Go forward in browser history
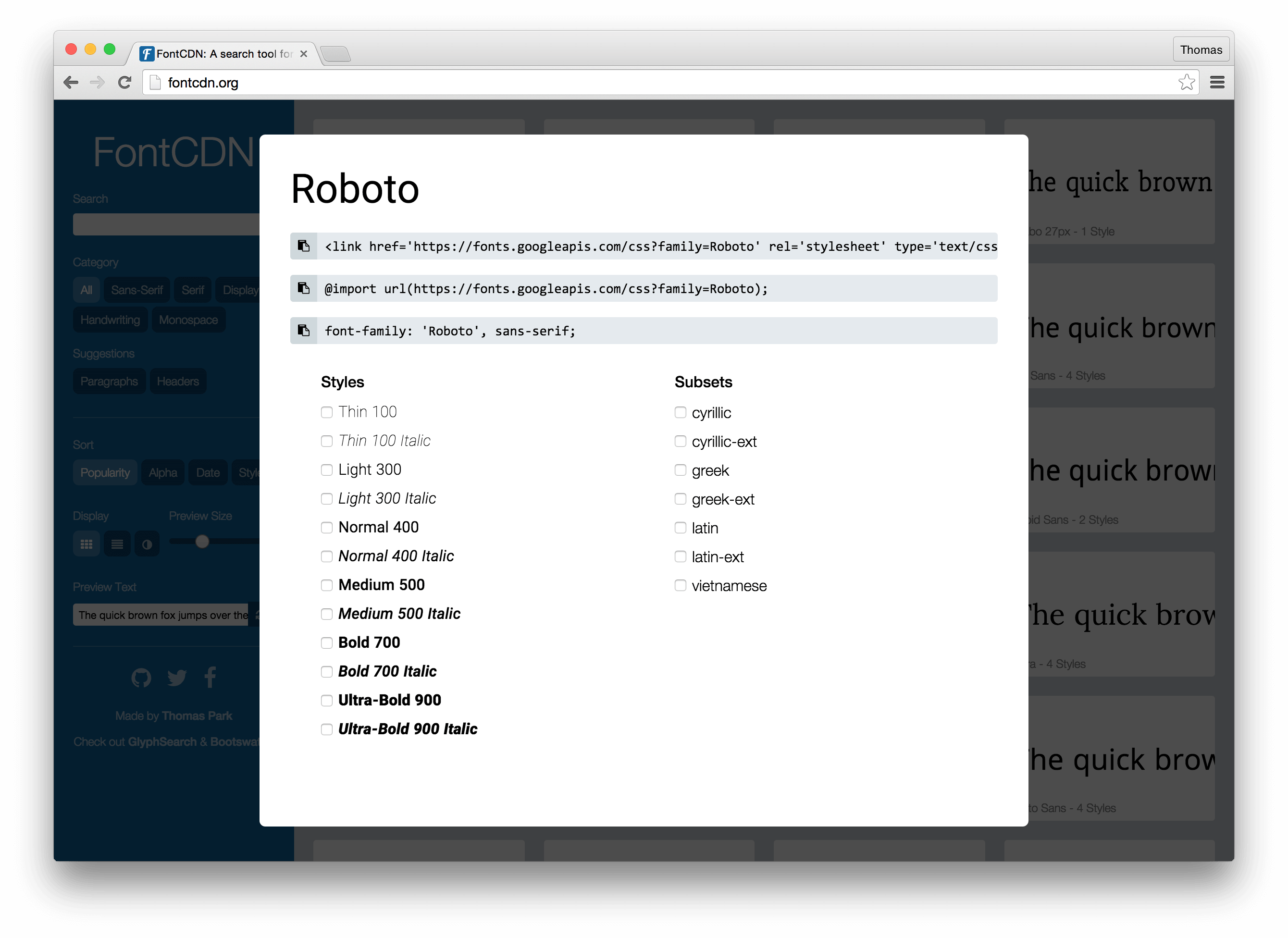The image size is (1288, 938). click(x=98, y=82)
